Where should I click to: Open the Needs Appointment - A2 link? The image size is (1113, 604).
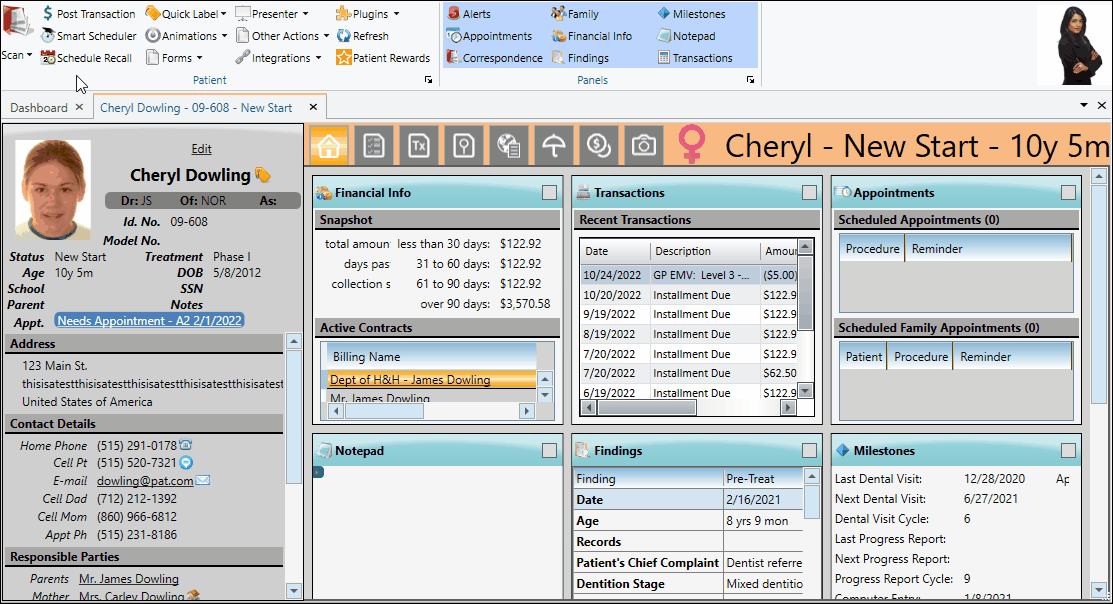coord(149,321)
